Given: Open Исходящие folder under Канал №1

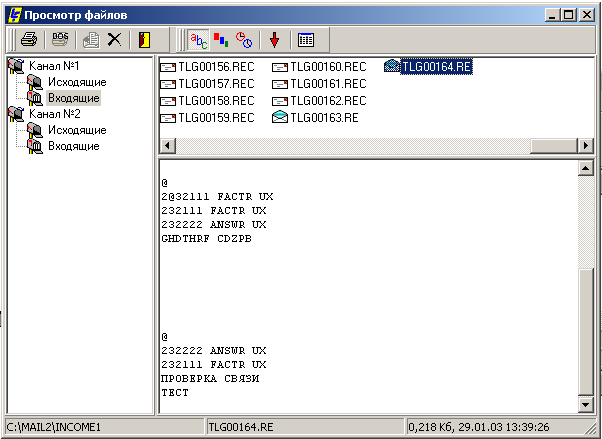Looking at the screenshot, I should click(77, 82).
